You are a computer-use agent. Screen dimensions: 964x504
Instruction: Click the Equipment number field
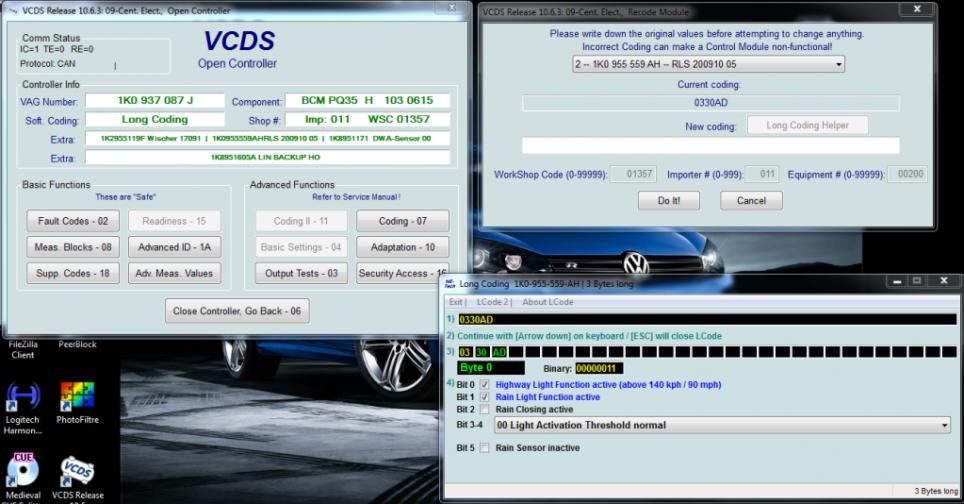[x=907, y=174]
